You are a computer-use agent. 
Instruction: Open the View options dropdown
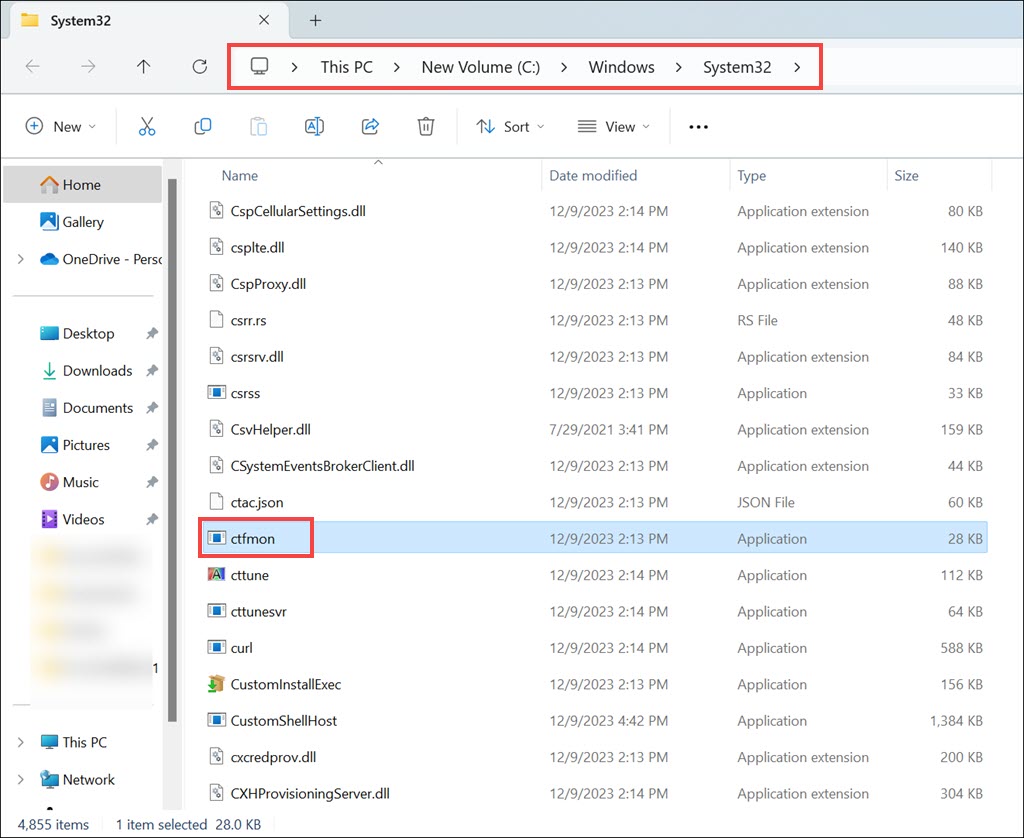pyautogui.click(x=614, y=126)
